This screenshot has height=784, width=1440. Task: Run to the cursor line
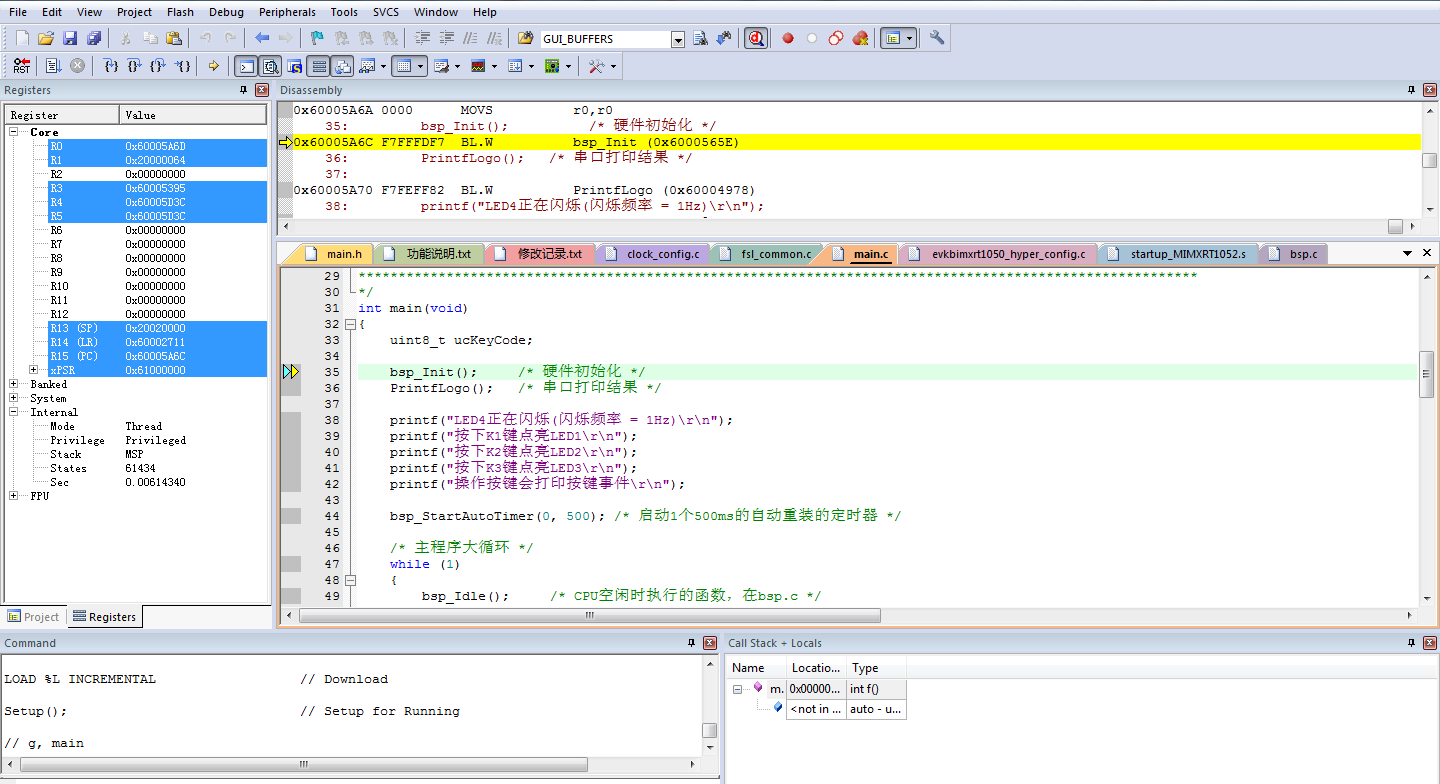[183, 66]
